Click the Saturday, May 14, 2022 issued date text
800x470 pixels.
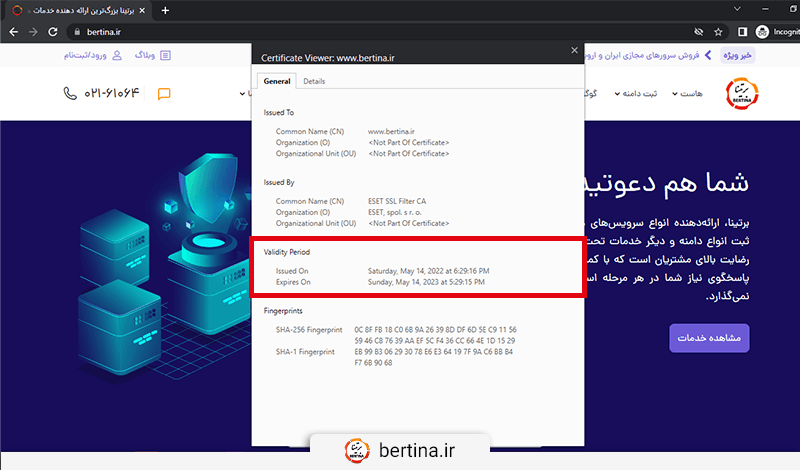[x=429, y=271]
